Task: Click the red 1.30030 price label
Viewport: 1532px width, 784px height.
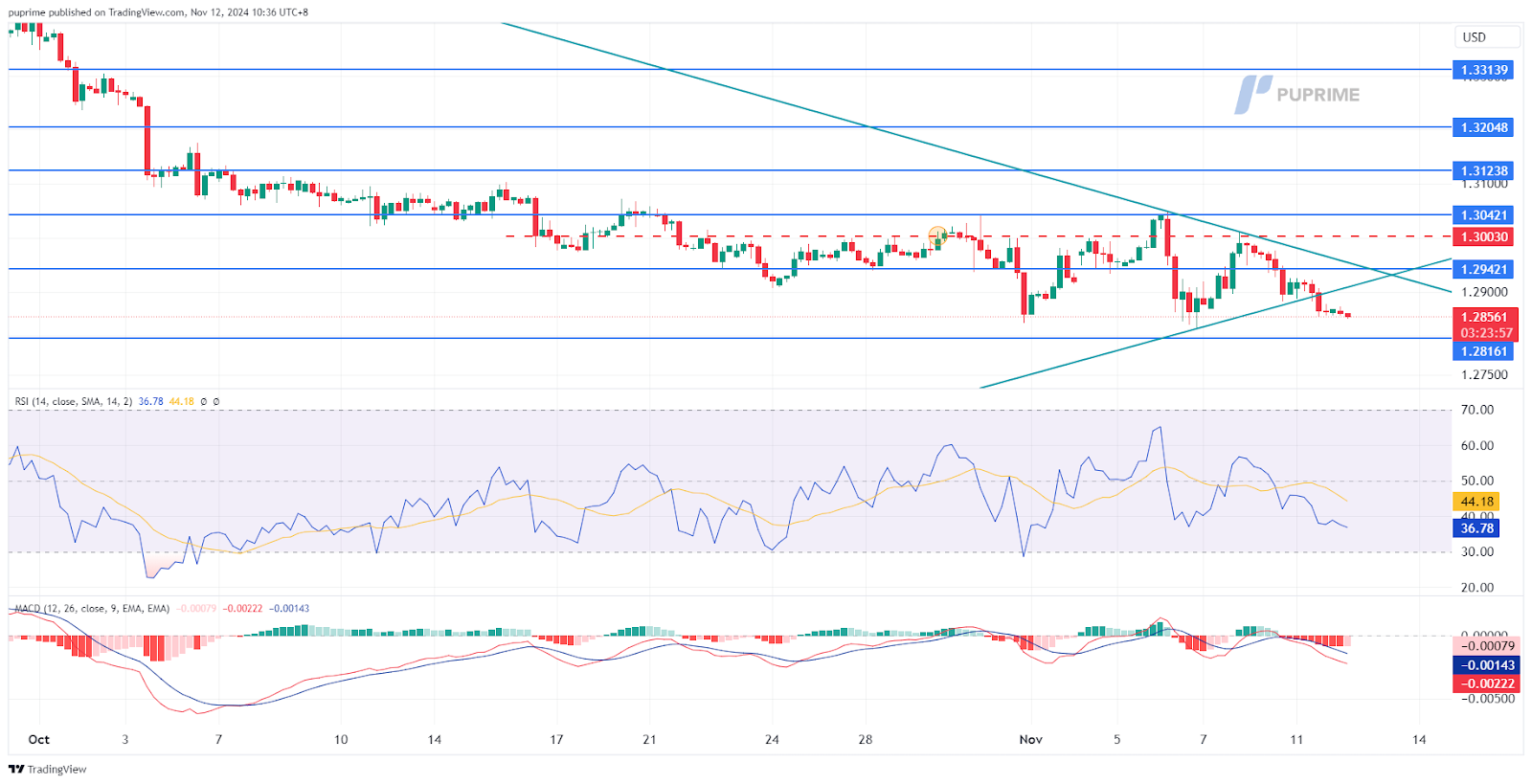Action: 1483,236
